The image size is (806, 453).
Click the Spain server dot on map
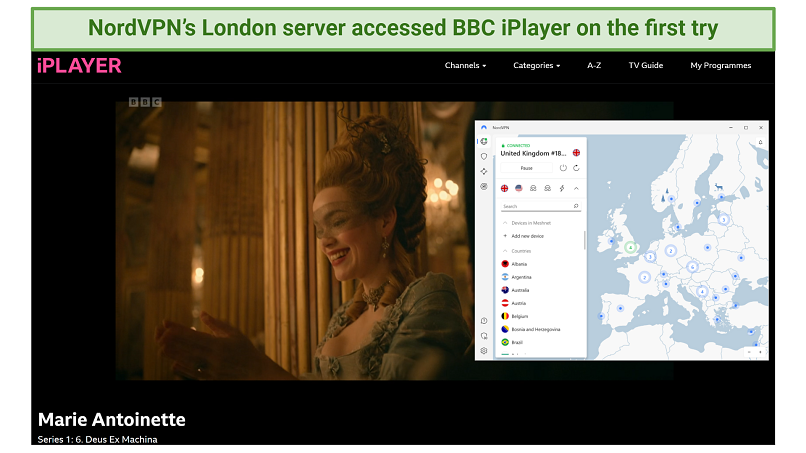620,309
